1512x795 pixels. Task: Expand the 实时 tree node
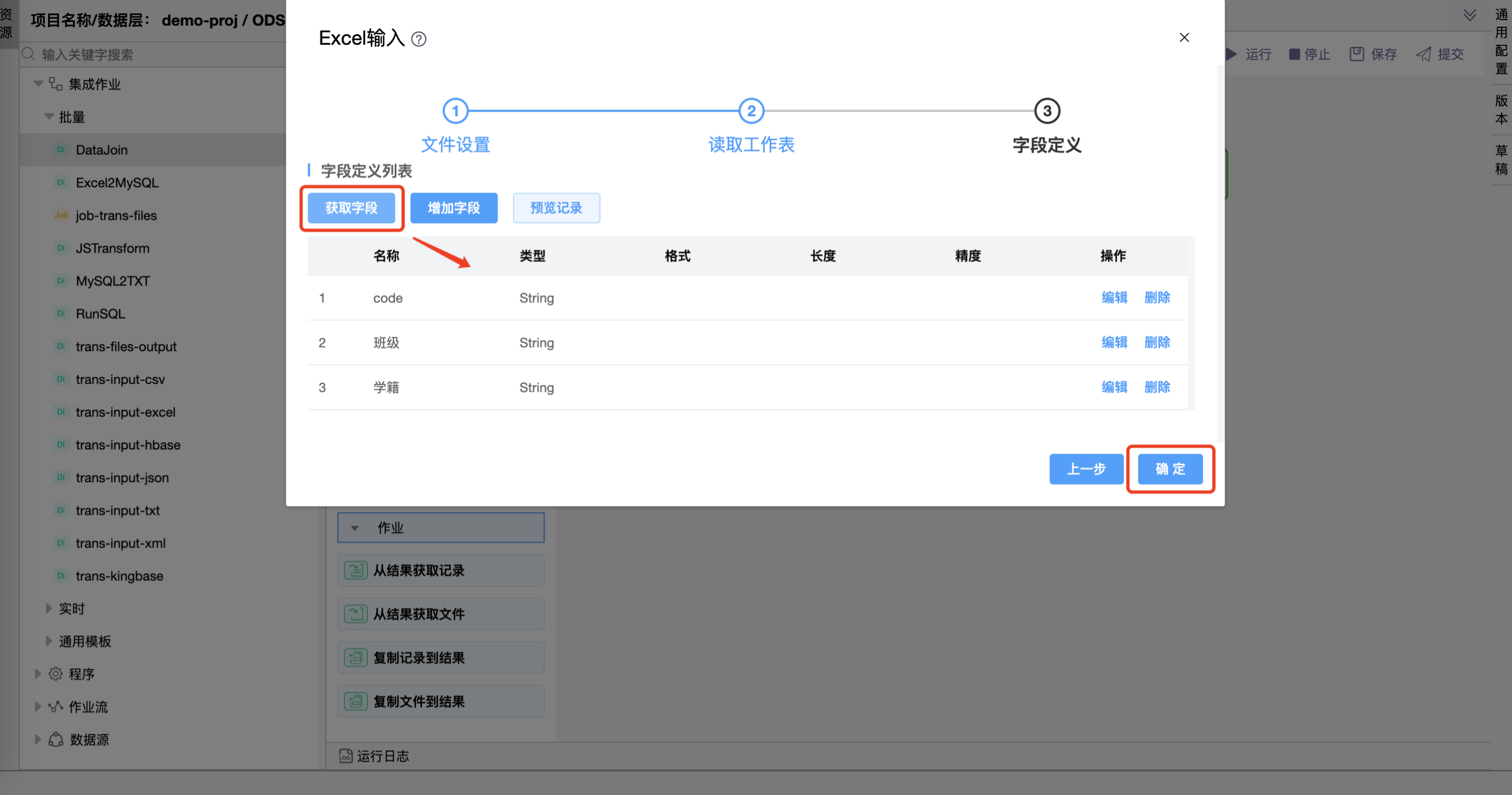(x=49, y=609)
